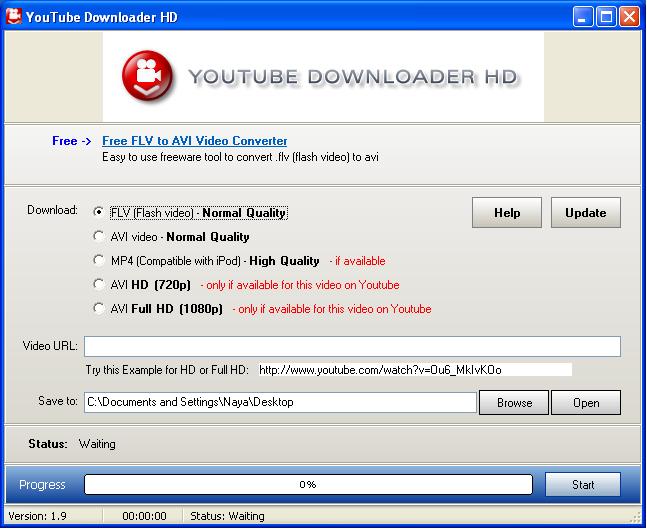The image size is (647, 529).
Task: Click "Easy to use freeware tool" description text
Action: tap(240, 157)
